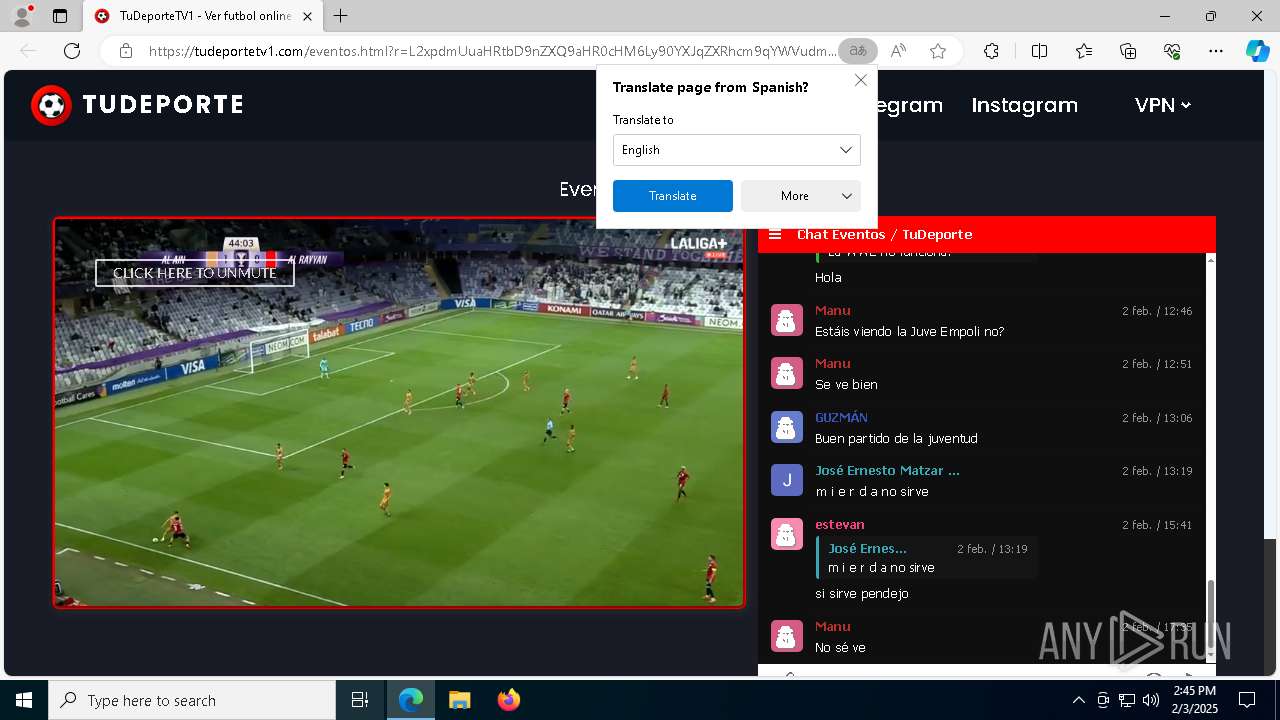1280x720 pixels.
Task: Click the volume speaker tray icon
Action: (1151, 700)
